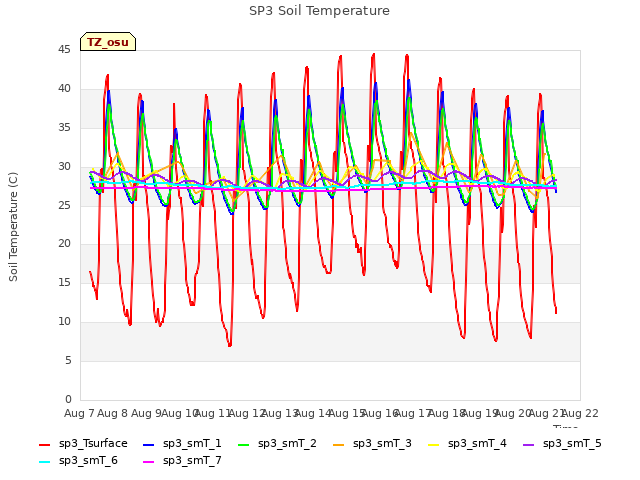The height and width of the screenshot is (480, 640).
Task: Click the sp3_smT_3 orange legend swatch
Action: [x=338, y=444]
